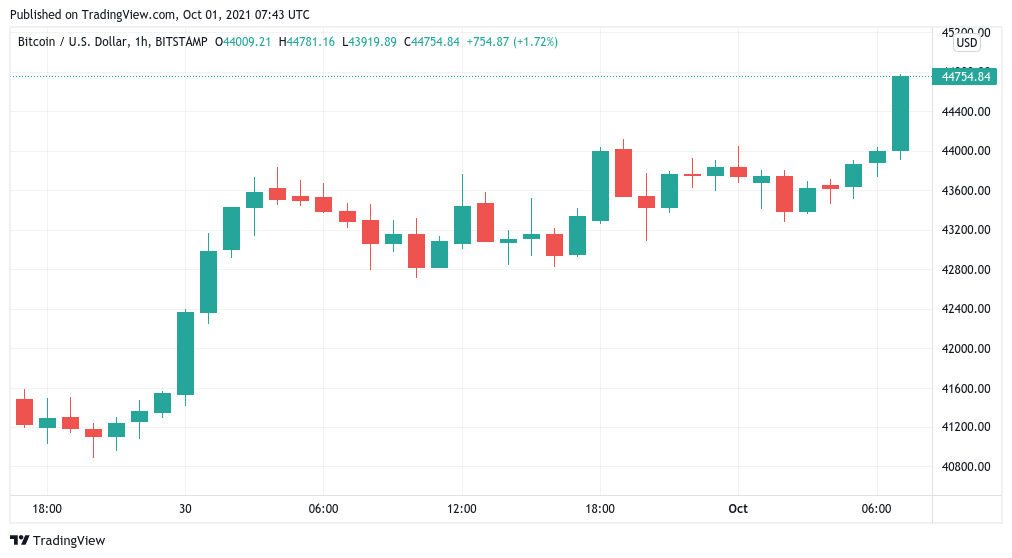Click the 12:00 time axis label
Viewport: 1012px width, 558px height.
[462, 509]
